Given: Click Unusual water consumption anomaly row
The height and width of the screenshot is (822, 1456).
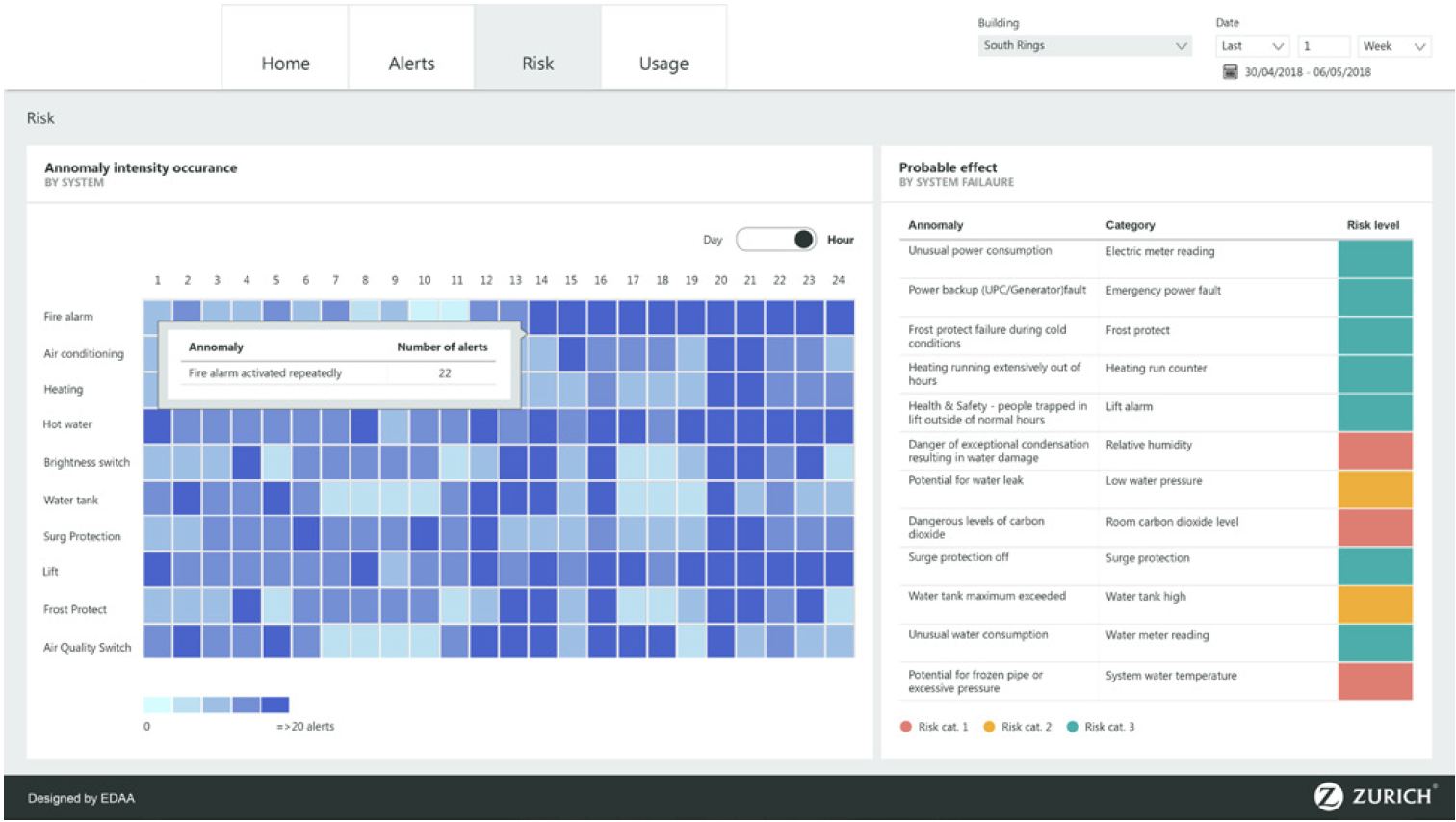Looking at the screenshot, I should tap(977, 635).
